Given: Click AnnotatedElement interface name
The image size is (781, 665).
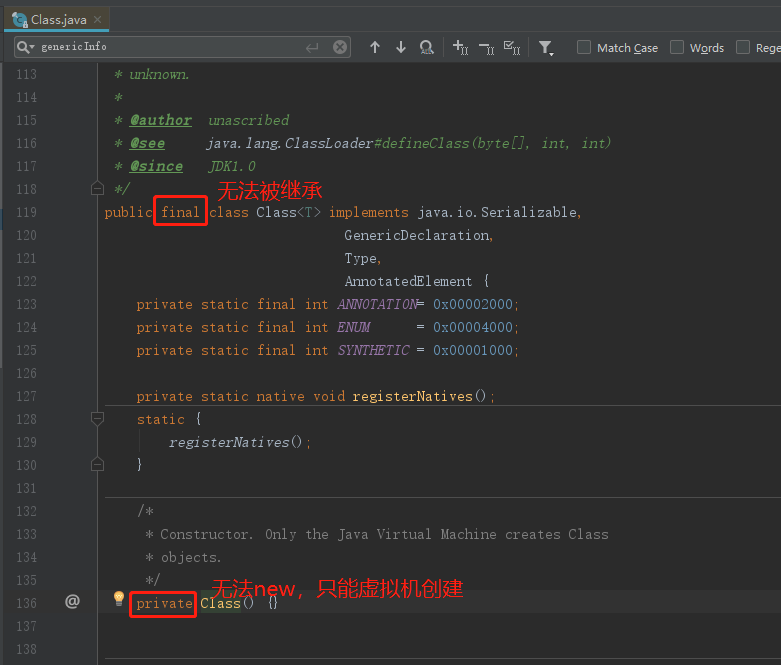Looking at the screenshot, I should click(x=408, y=281).
